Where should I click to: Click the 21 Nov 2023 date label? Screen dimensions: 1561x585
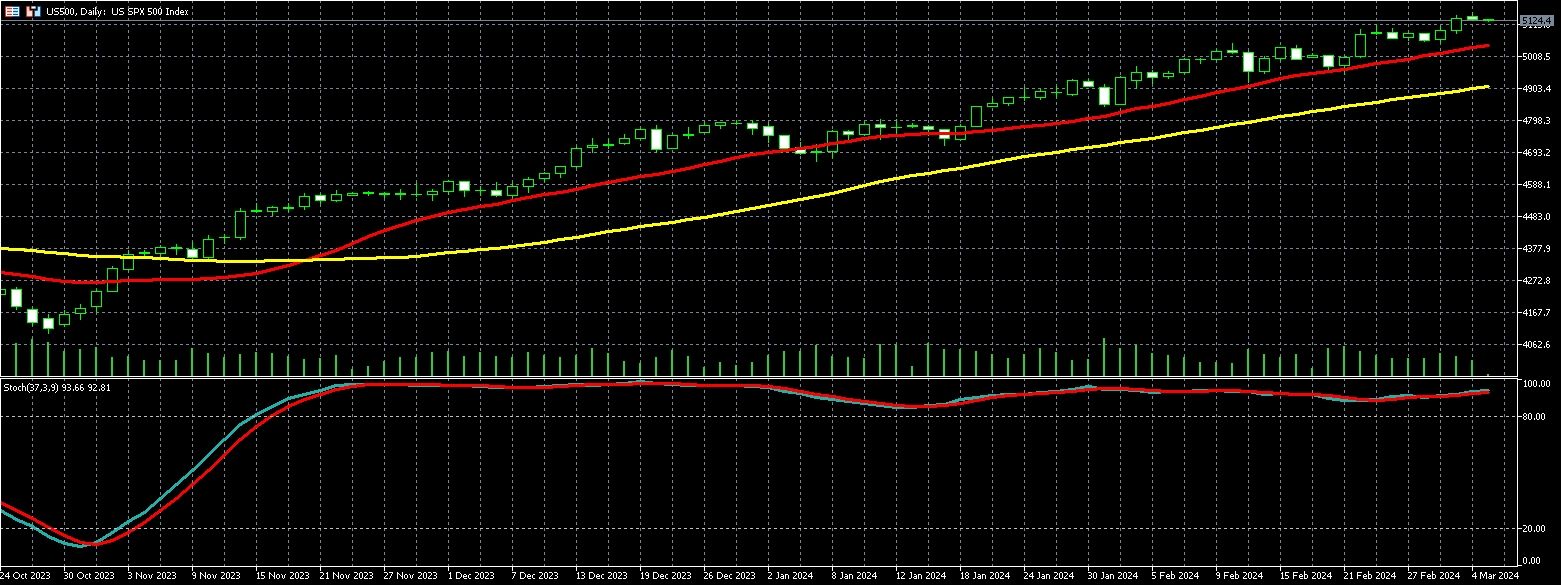tap(347, 576)
